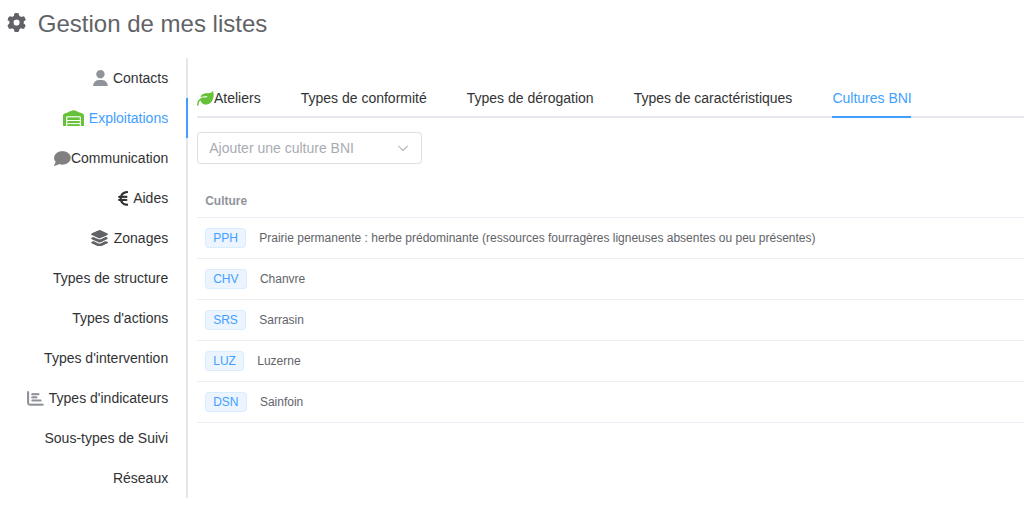Click the Zonages layers icon
This screenshot has height=532, width=1024.
click(99, 238)
